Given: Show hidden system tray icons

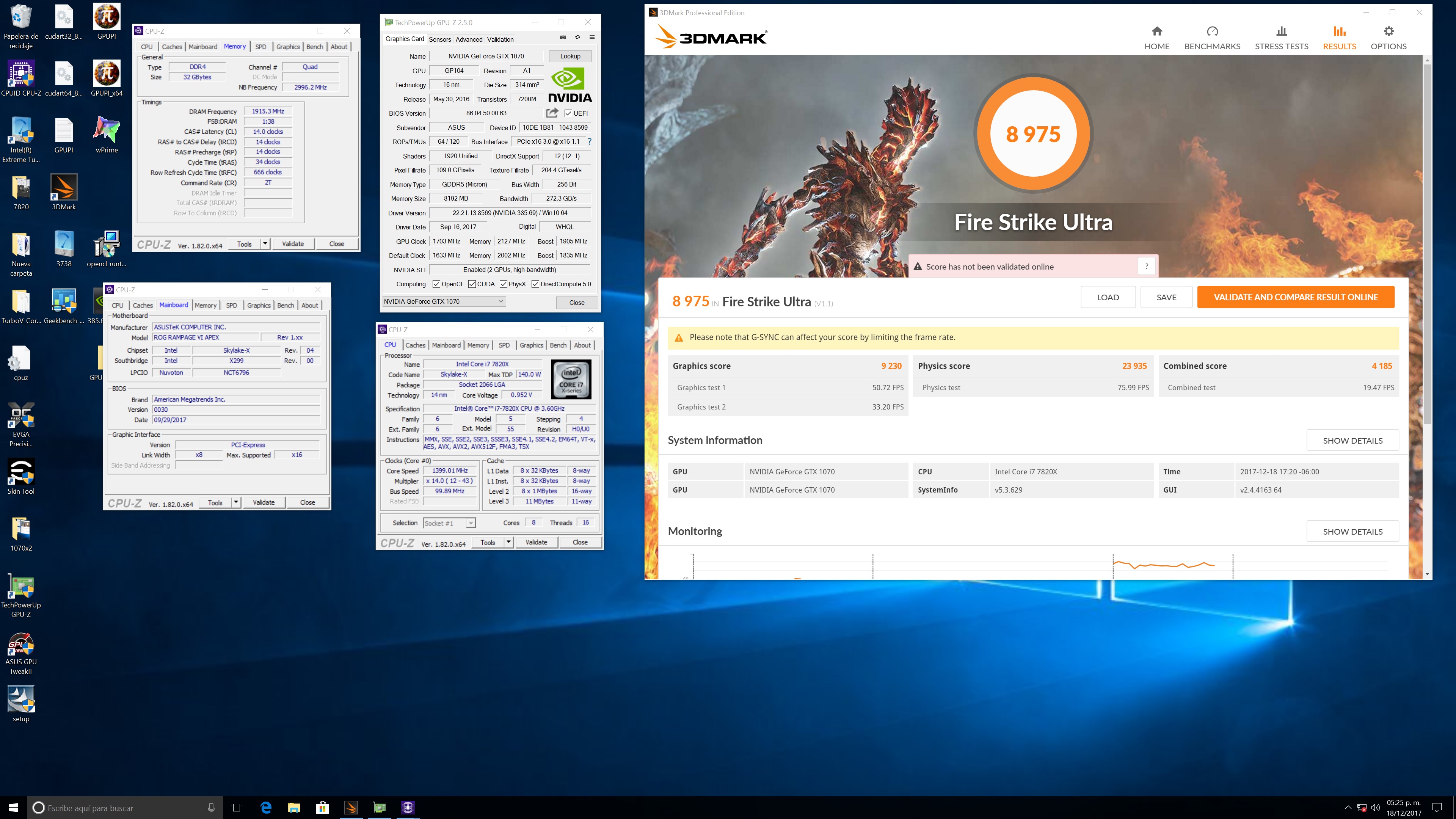Looking at the screenshot, I should tap(1348, 807).
